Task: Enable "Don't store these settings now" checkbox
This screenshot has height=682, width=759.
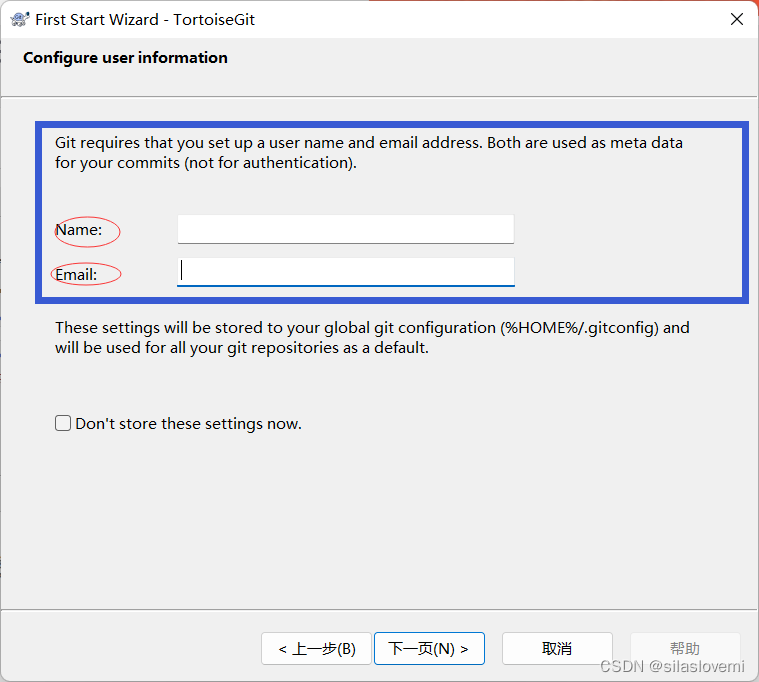Action: (63, 424)
